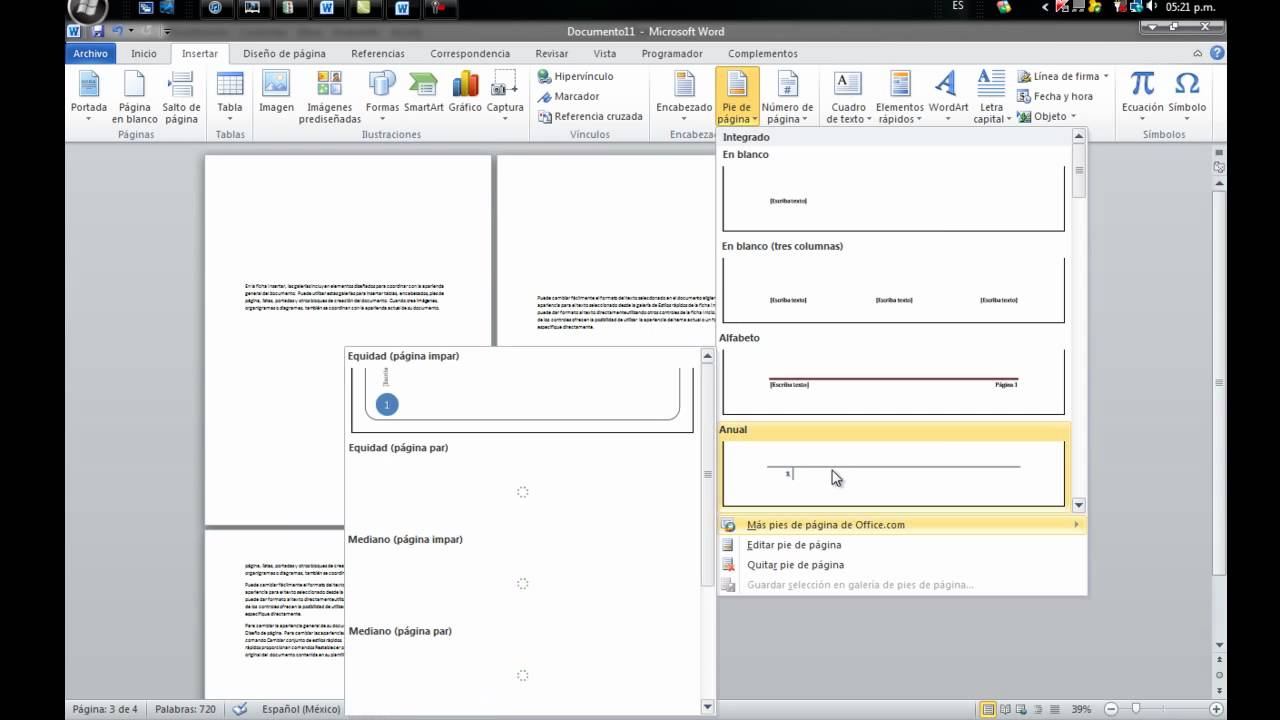Undo the last action
Viewport: 1280px width, 720px height.
tap(117, 32)
